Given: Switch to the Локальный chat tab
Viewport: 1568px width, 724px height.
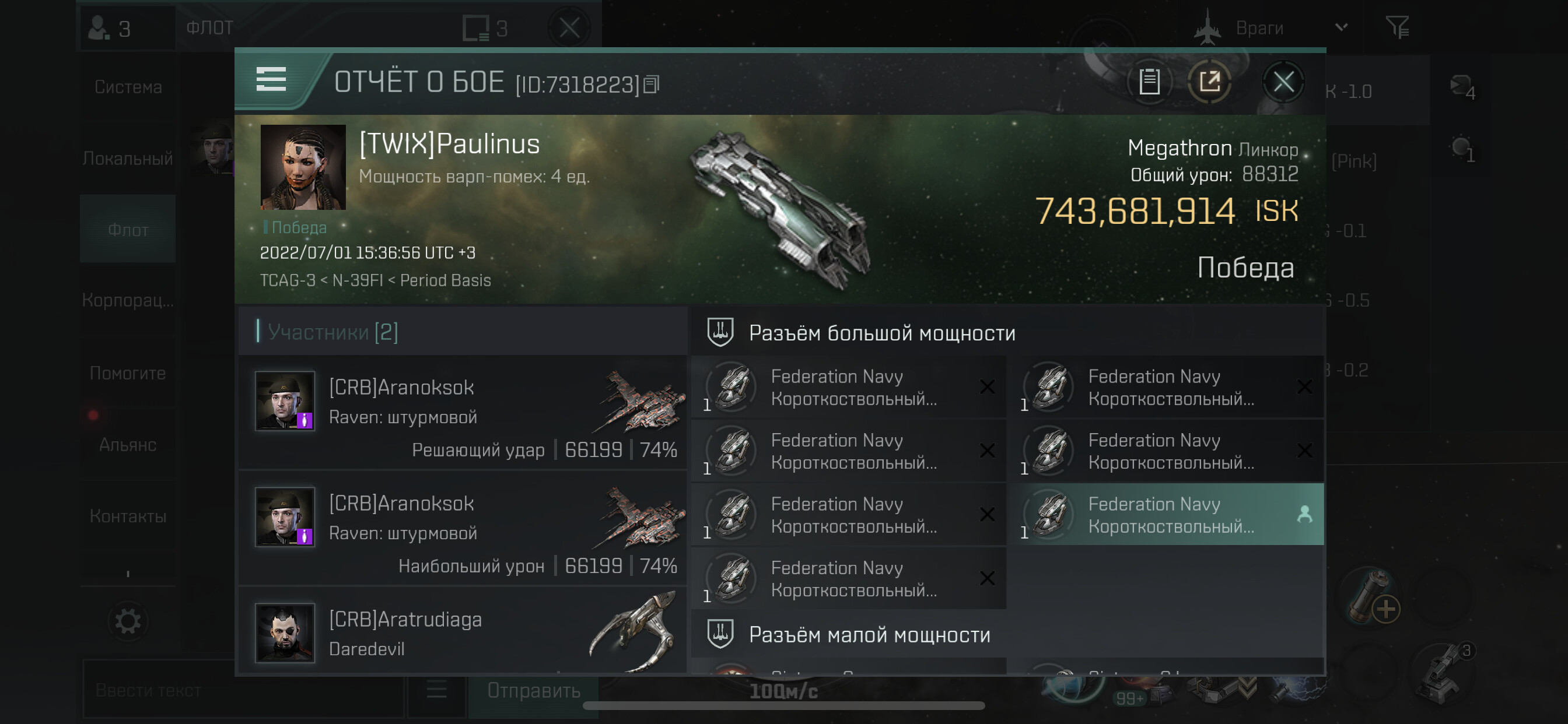Looking at the screenshot, I should pyautogui.click(x=128, y=159).
